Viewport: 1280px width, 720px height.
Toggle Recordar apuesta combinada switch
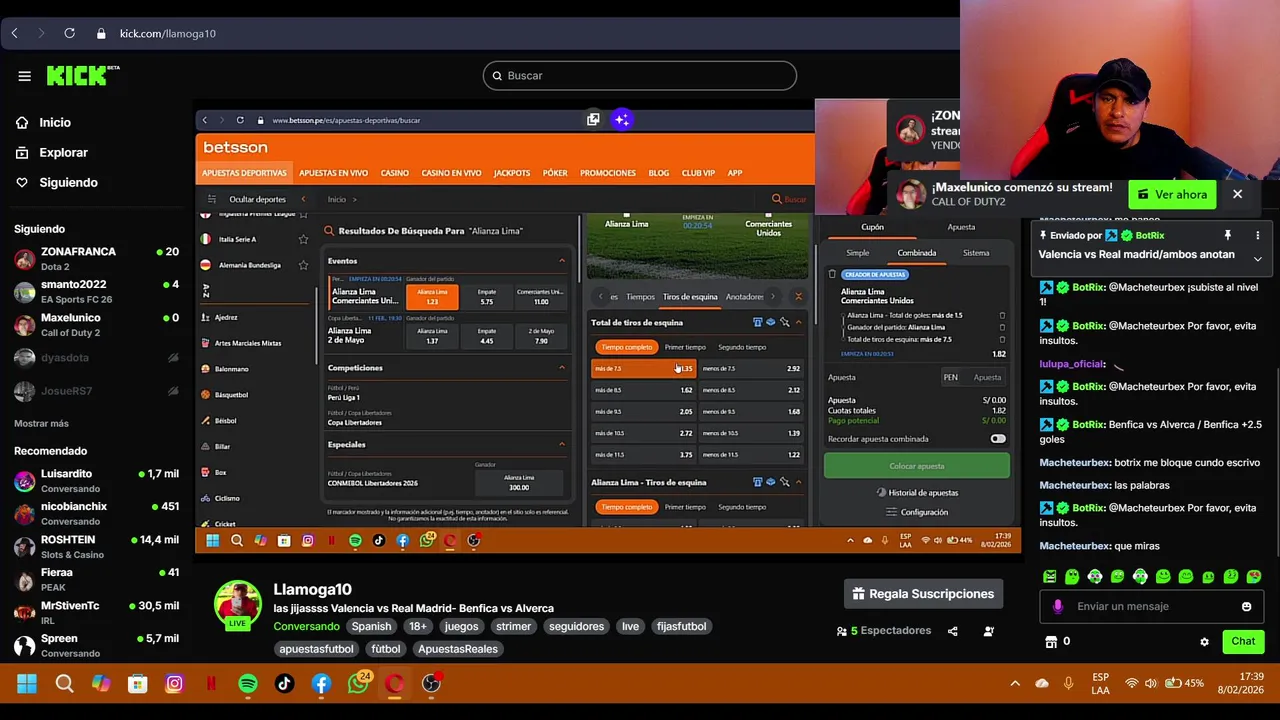coord(998,439)
